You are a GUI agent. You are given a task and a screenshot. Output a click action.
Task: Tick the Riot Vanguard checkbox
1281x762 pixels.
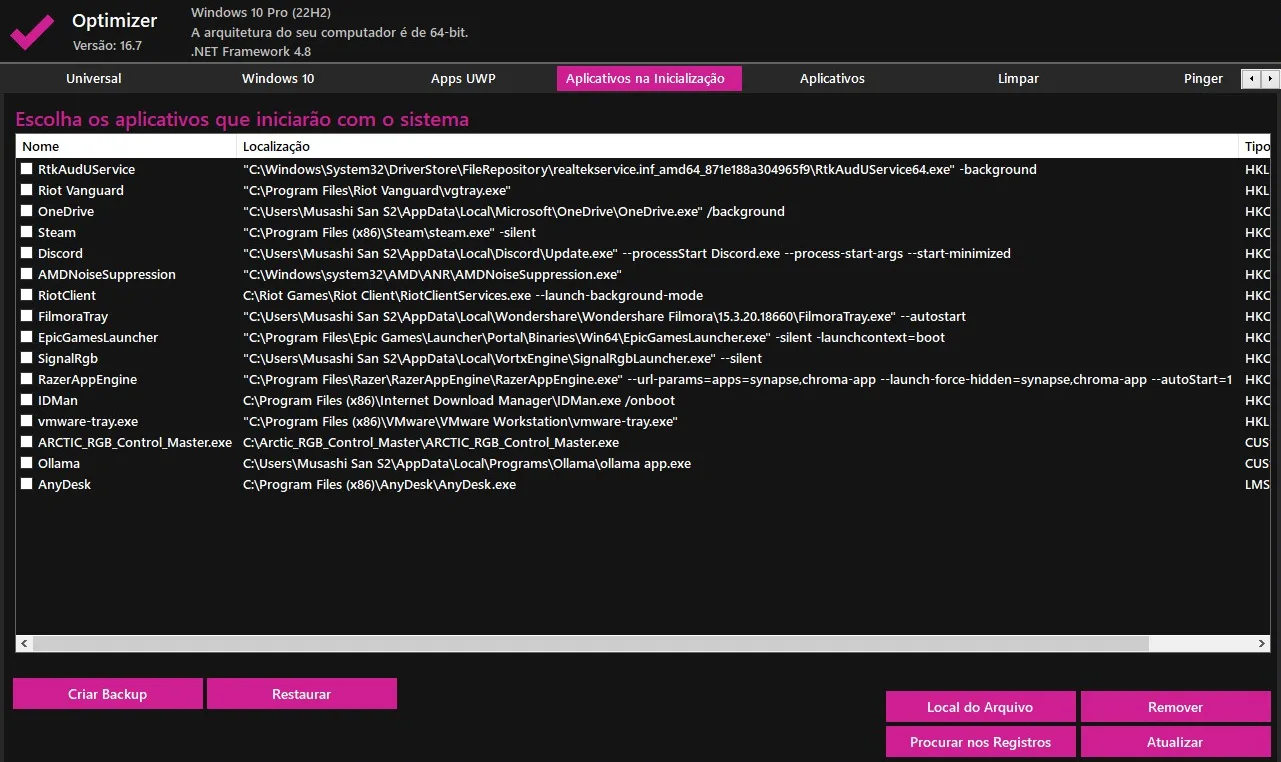(27, 191)
